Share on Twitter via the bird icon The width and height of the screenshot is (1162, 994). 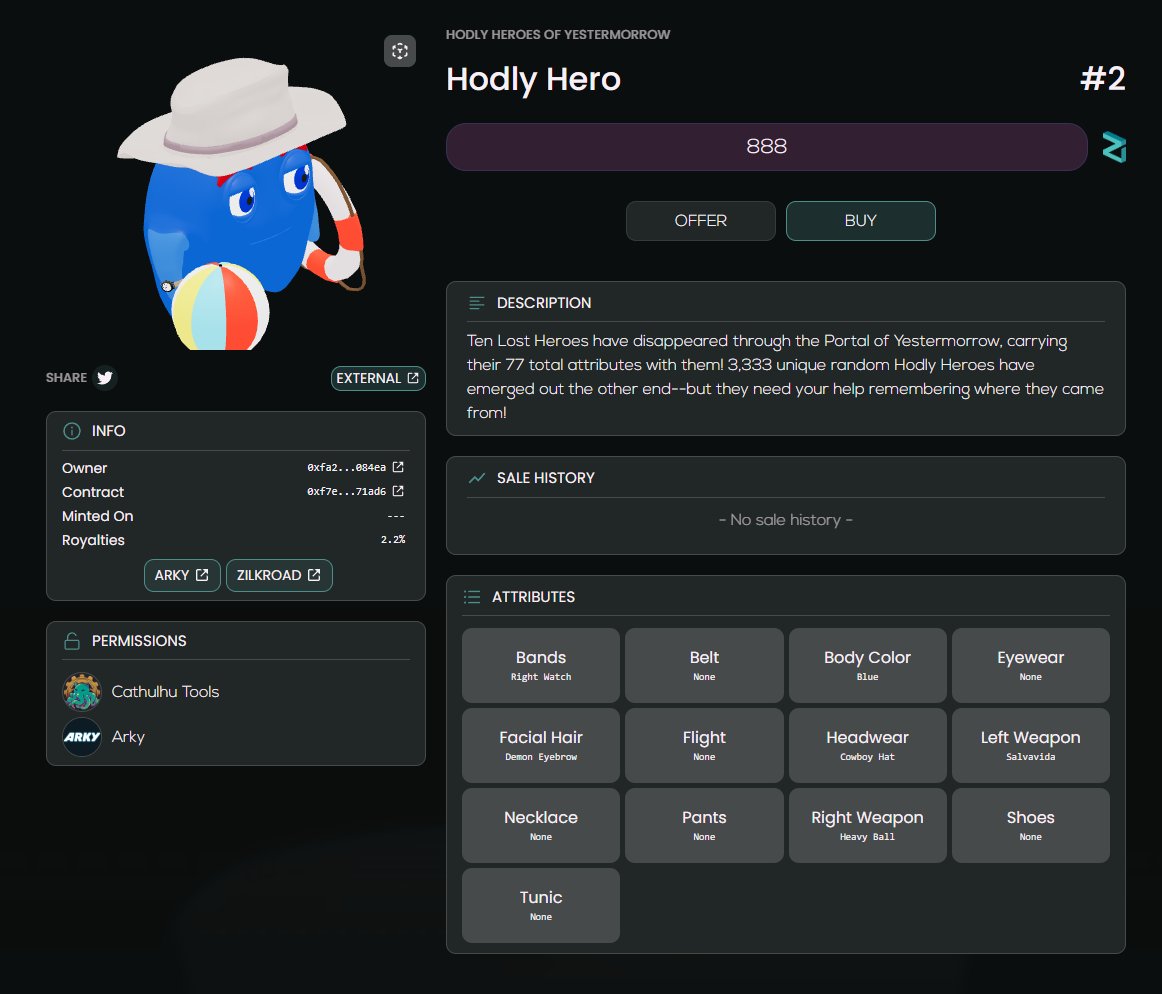click(105, 378)
